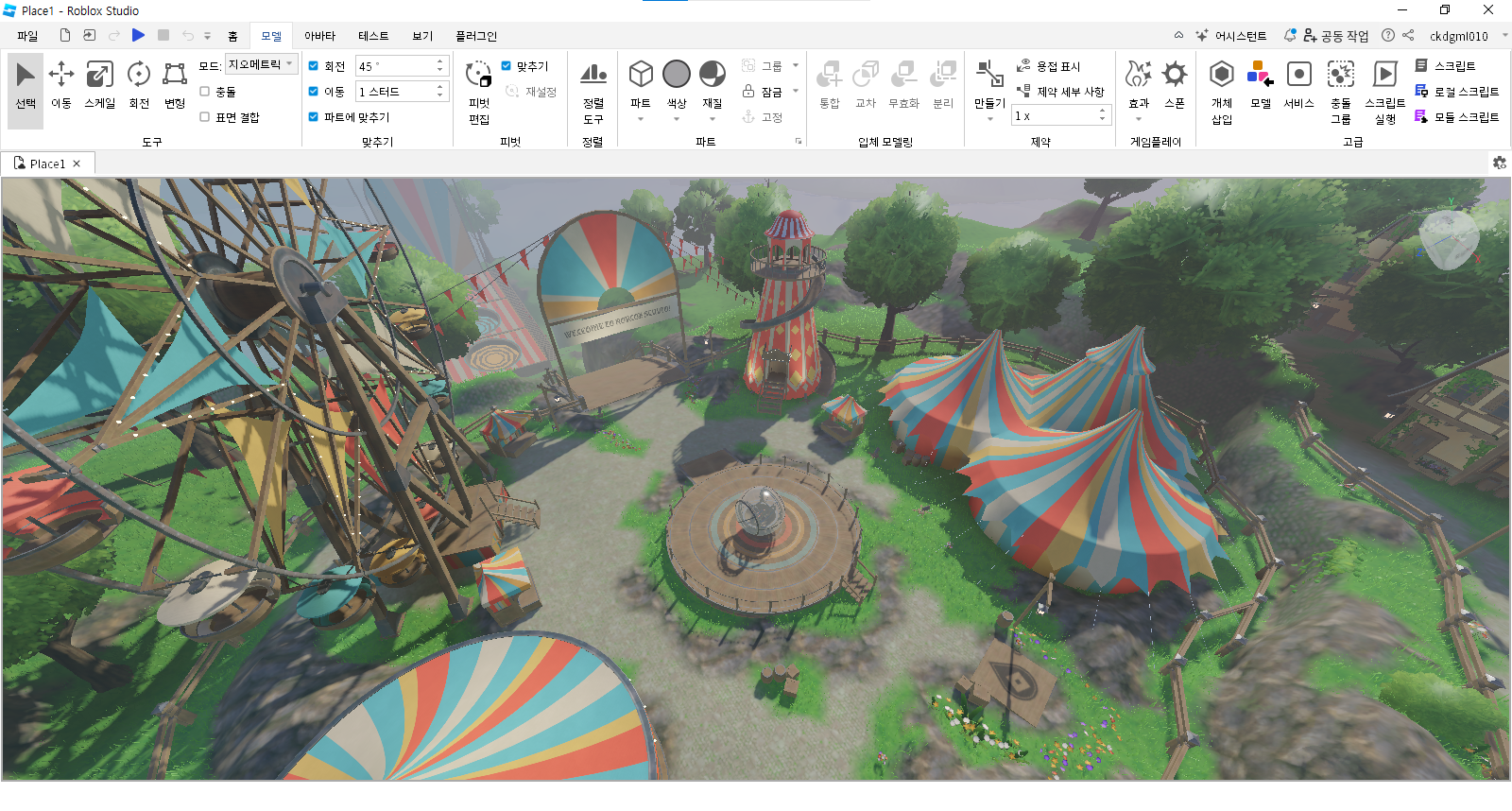The width and height of the screenshot is (1512, 811).
Task: Close the Place1 document tab
Action: 77,164
